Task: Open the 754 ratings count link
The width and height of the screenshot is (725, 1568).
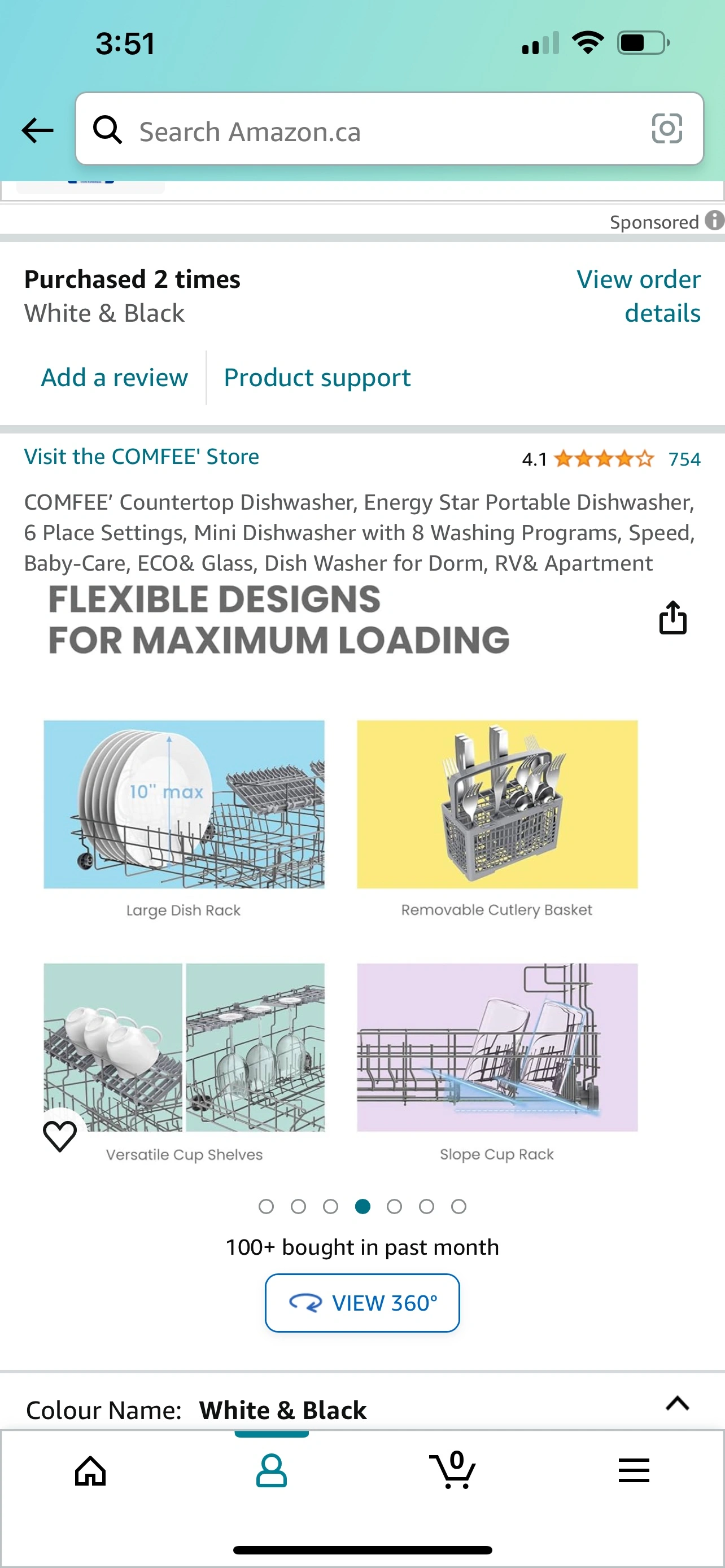Action: pyautogui.click(x=684, y=459)
